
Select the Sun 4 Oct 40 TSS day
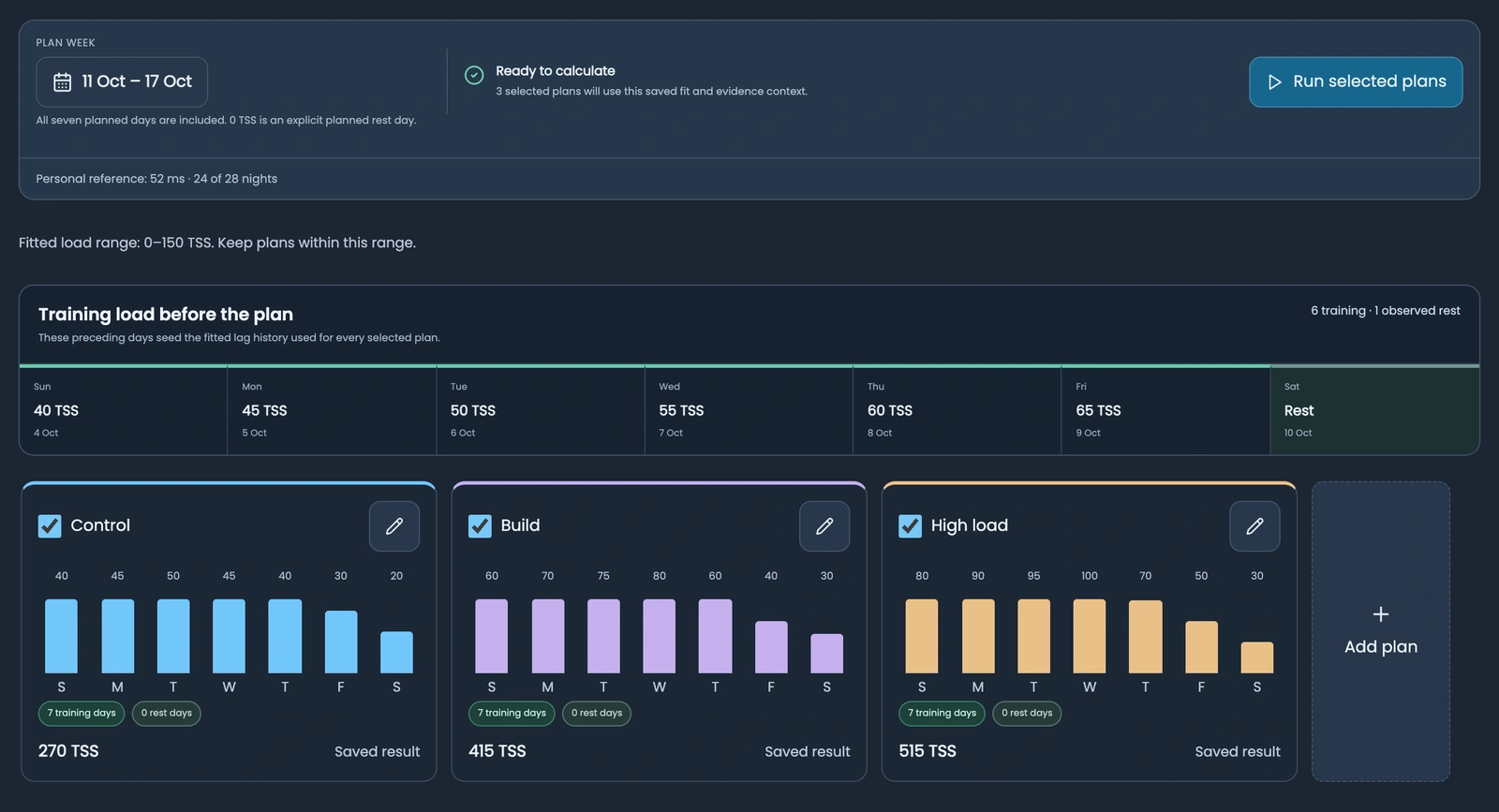124,410
